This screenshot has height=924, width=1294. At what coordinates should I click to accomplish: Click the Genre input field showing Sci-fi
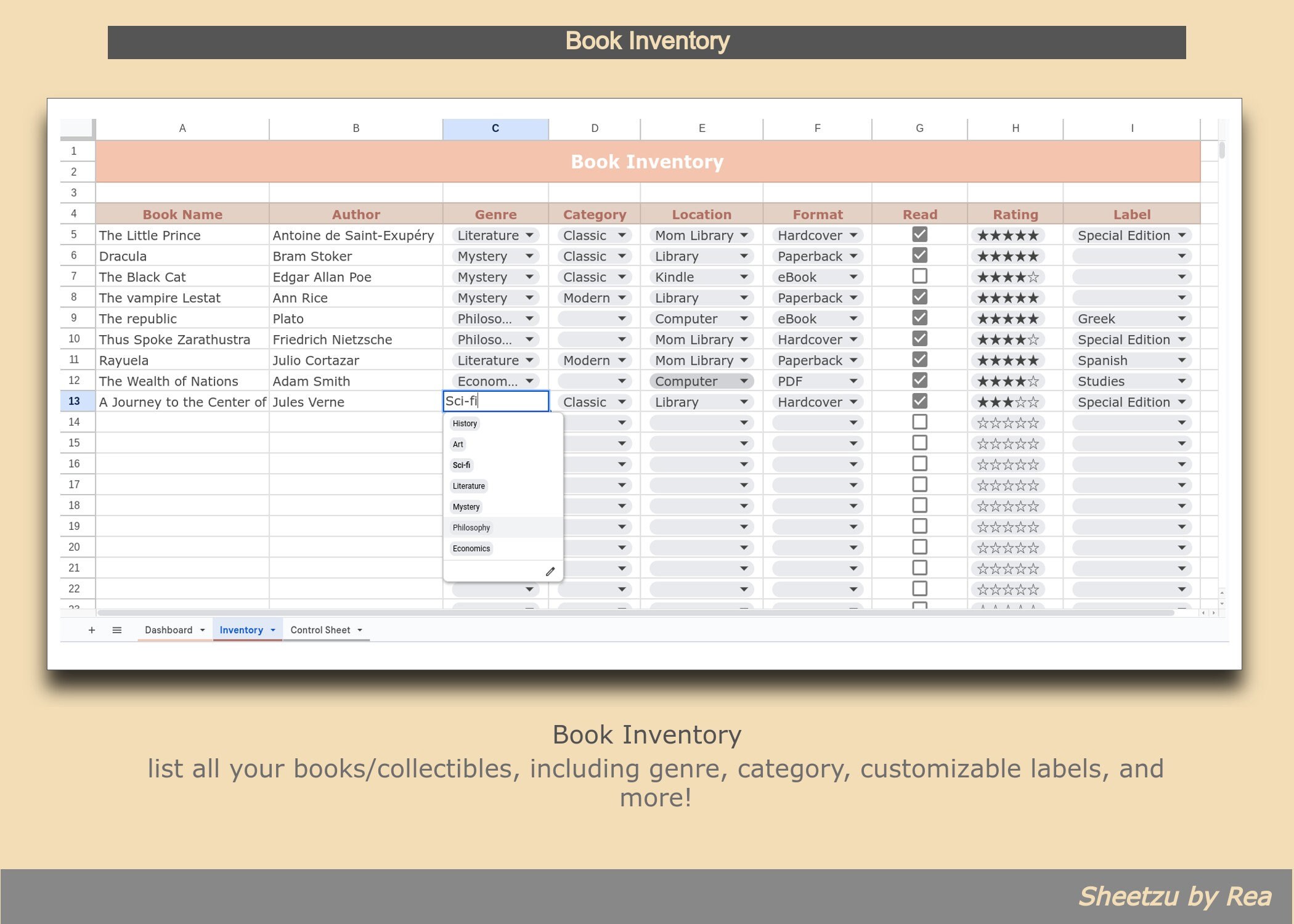coord(495,401)
